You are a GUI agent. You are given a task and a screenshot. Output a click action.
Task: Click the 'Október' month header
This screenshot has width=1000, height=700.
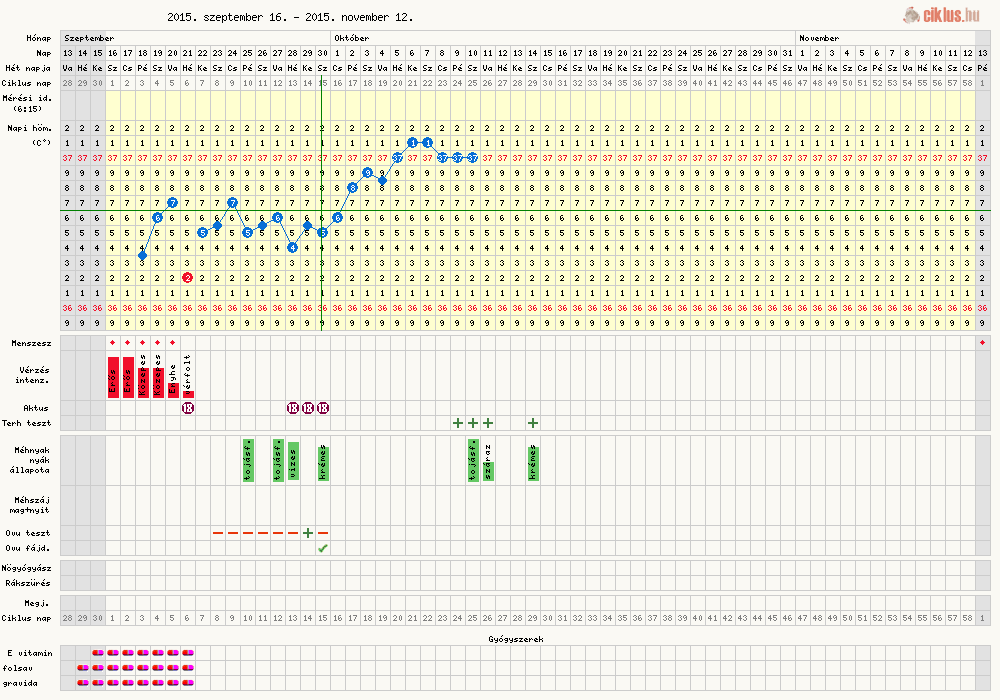pos(350,37)
